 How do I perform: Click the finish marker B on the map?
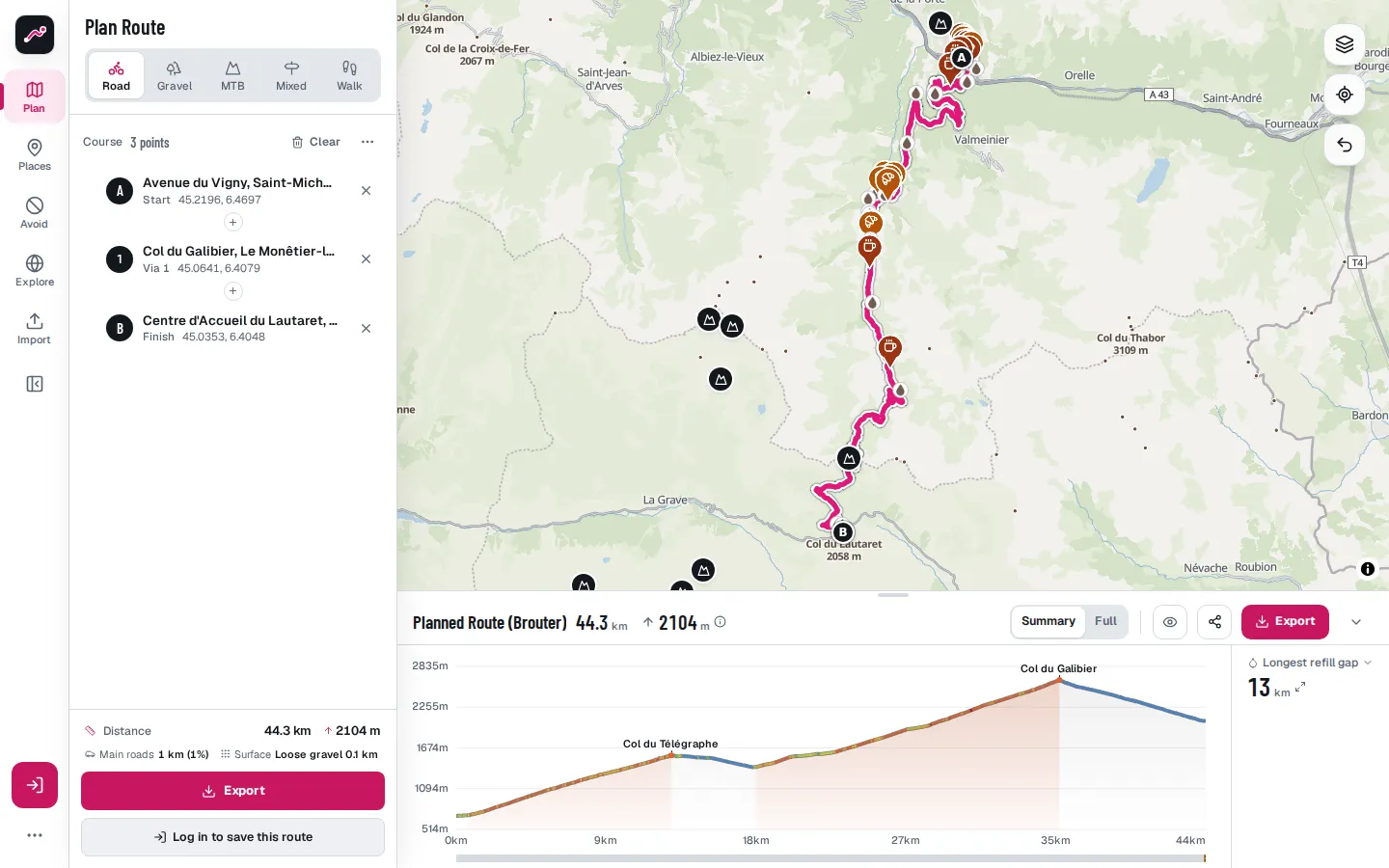843,532
